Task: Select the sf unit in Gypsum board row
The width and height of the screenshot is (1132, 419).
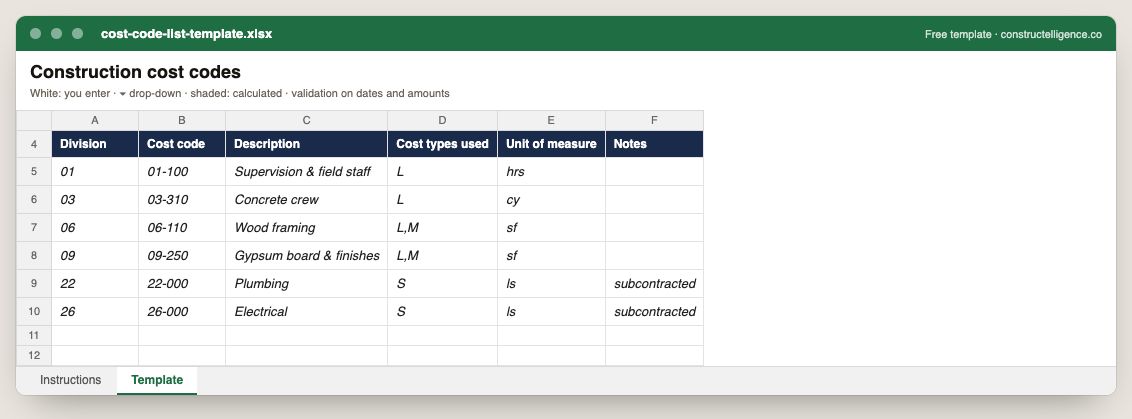Action: click(x=551, y=256)
